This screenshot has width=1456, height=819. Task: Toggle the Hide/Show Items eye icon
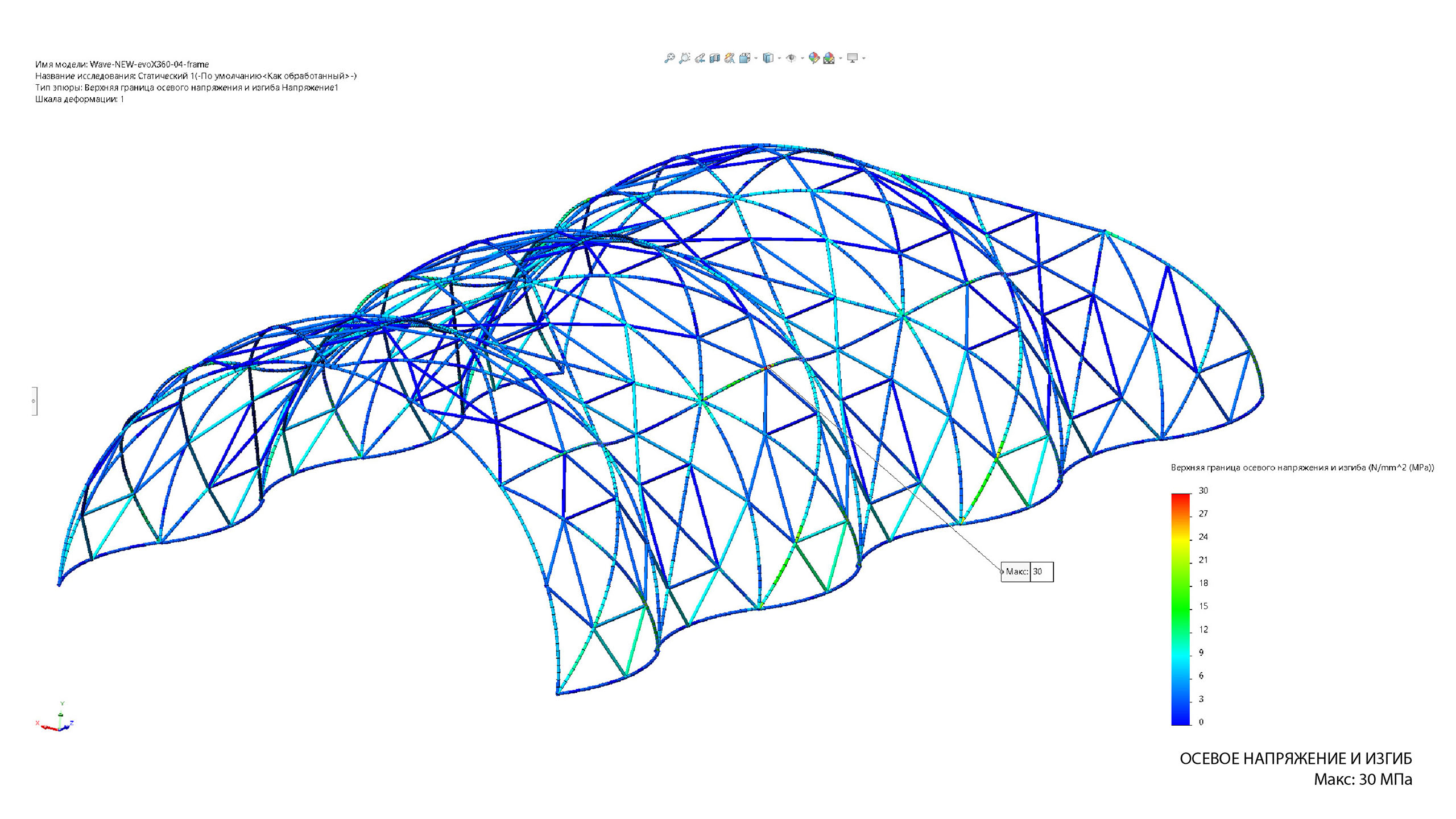point(791,58)
